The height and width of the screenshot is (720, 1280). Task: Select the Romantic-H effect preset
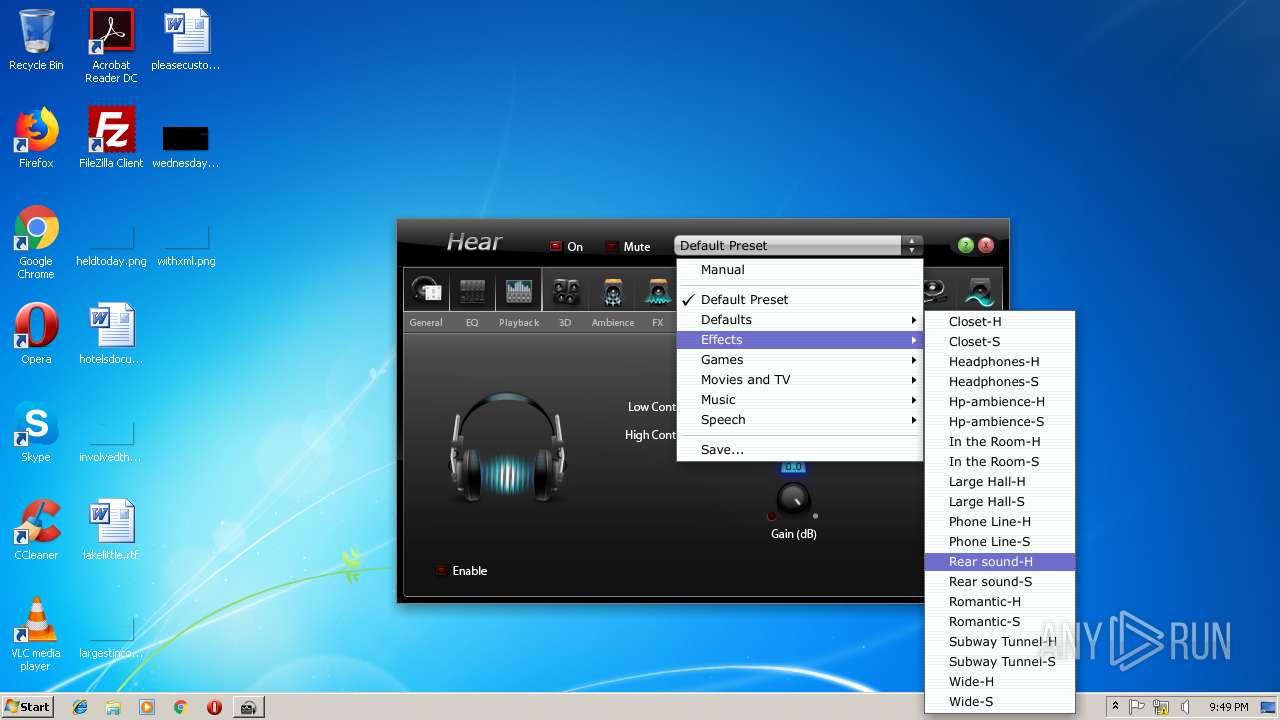pyautogui.click(x=999, y=602)
